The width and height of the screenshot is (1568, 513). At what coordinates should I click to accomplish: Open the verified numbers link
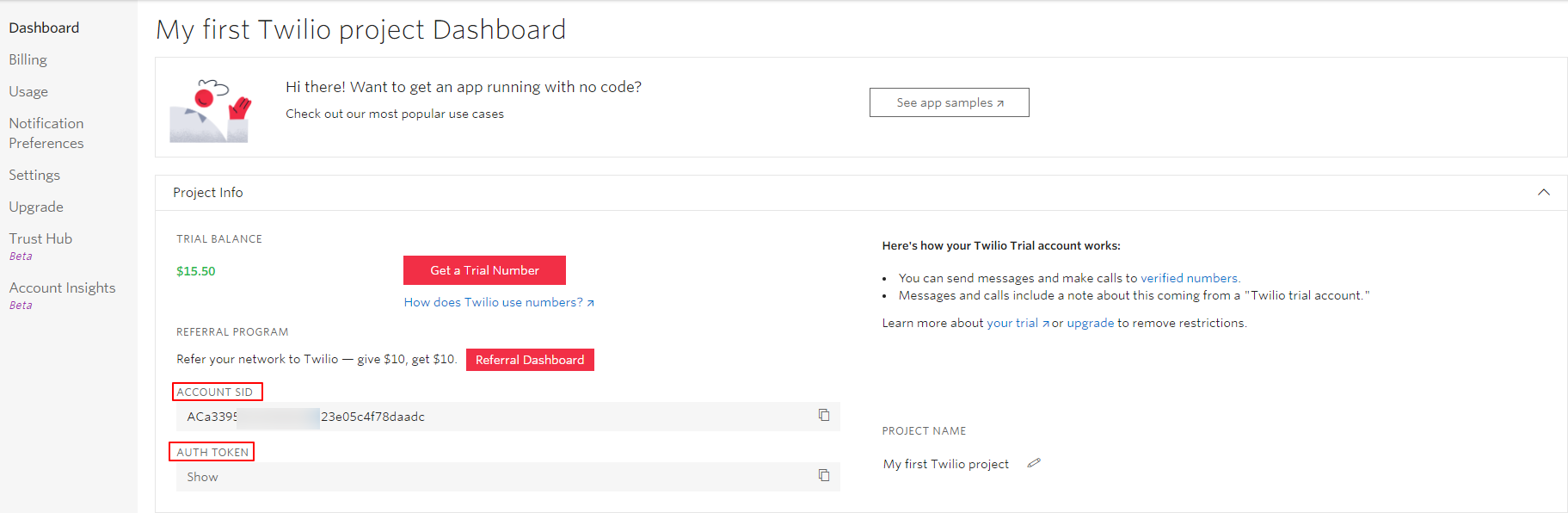[1190, 278]
